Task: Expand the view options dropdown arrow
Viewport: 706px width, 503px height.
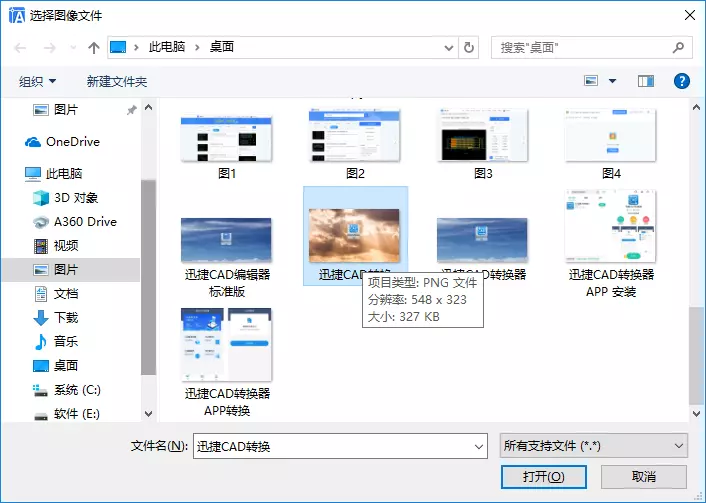Action: click(x=612, y=81)
